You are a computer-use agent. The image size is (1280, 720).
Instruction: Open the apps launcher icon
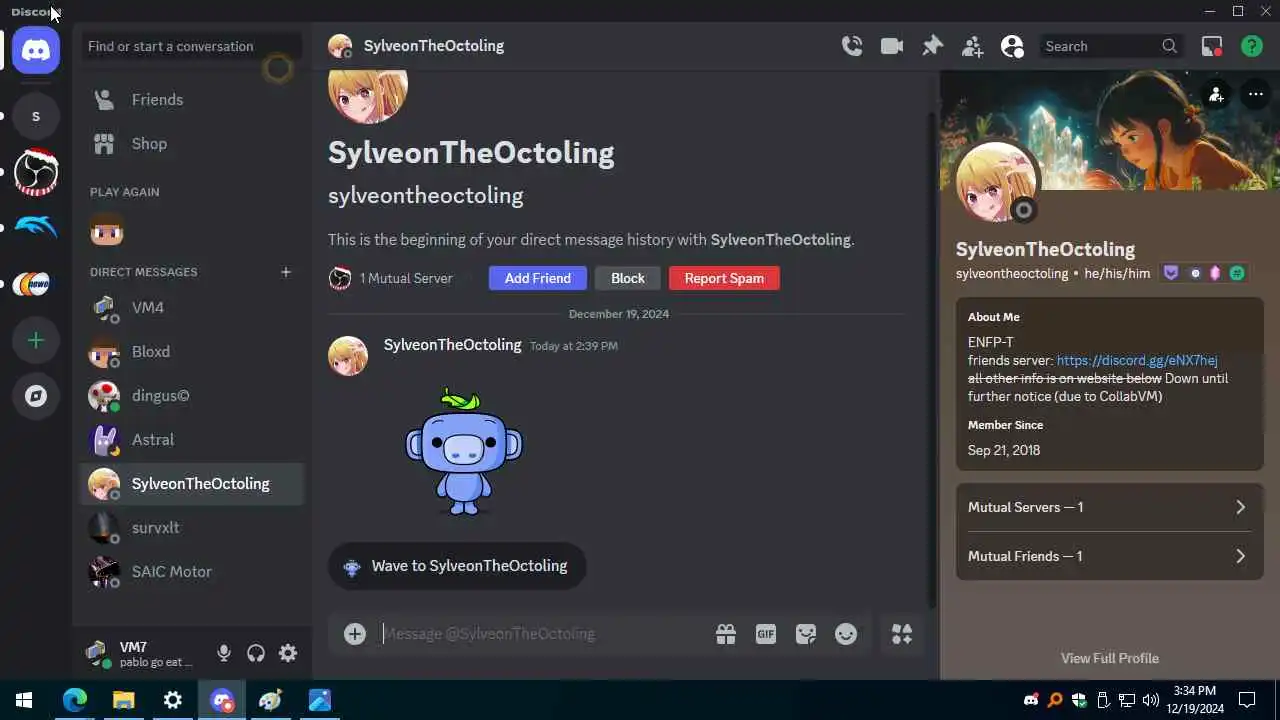click(x=902, y=634)
